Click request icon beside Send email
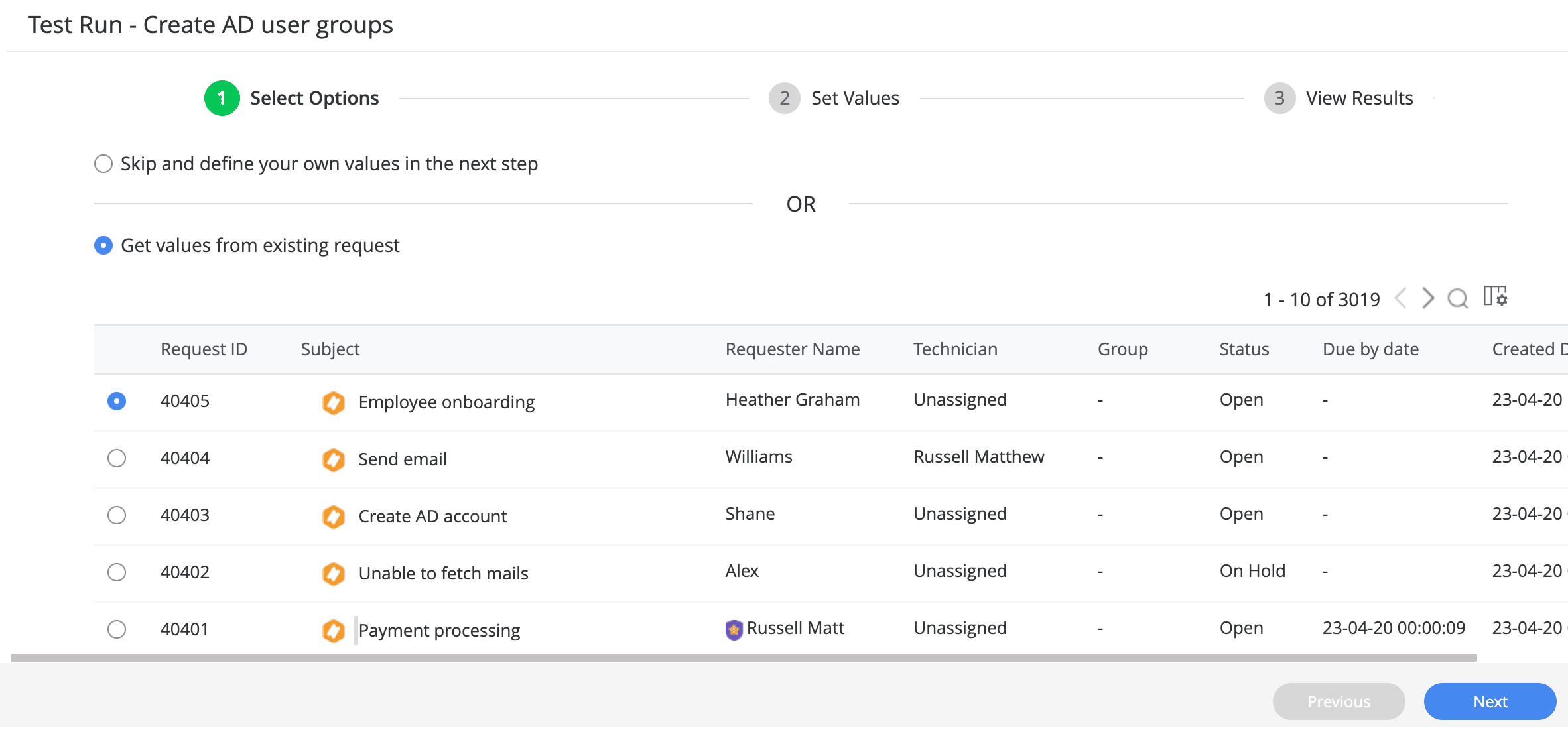The image size is (1568, 732). pyautogui.click(x=333, y=459)
